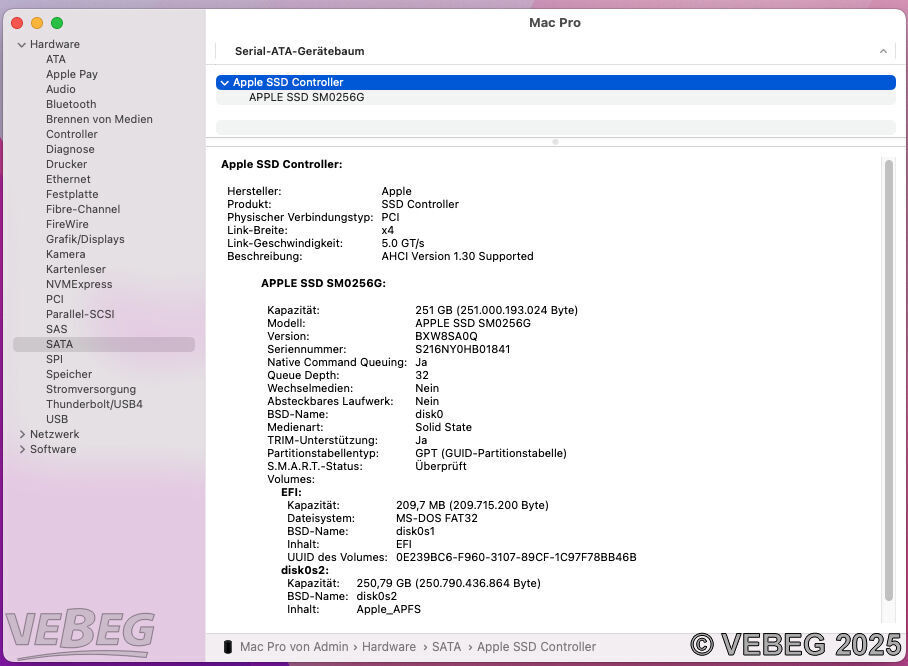The image size is (908, 666).
Task: Click the 'APPLE SSD SM0256G:' details heading
Action: (323, 283)
